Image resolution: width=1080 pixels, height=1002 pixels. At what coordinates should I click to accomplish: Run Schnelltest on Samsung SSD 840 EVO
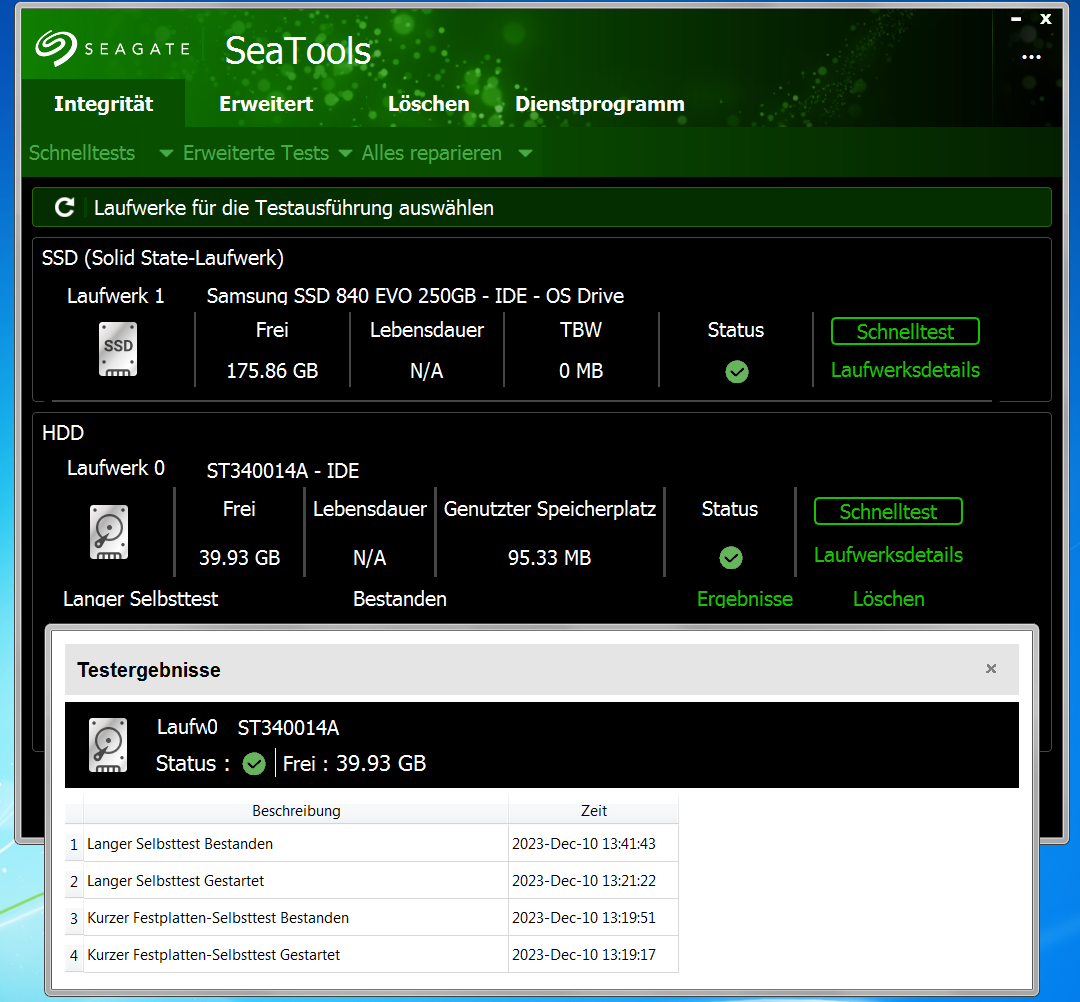(x=905, y=331)
